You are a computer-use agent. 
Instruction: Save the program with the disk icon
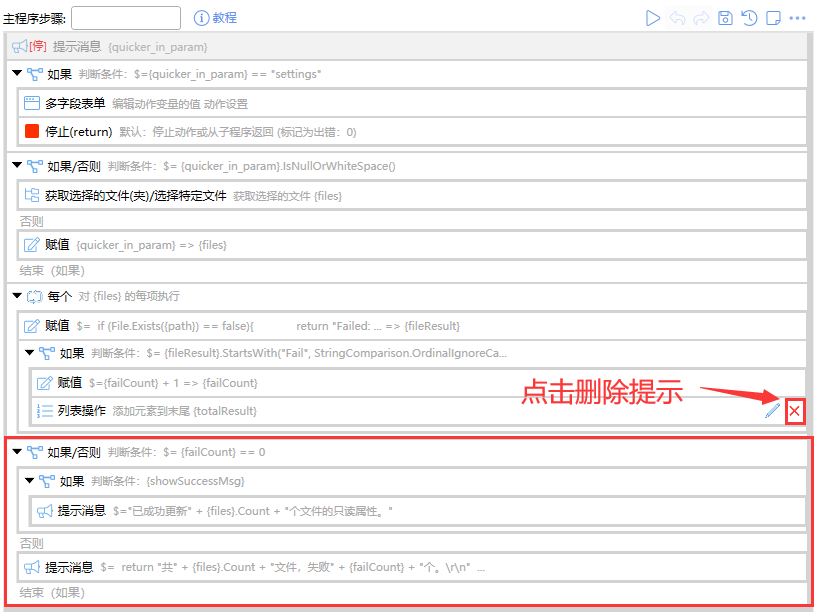(x=725, y=18)
